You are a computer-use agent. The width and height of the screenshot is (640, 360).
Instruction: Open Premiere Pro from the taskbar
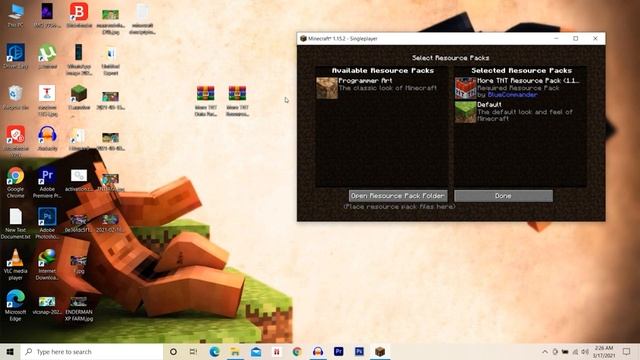338,351
